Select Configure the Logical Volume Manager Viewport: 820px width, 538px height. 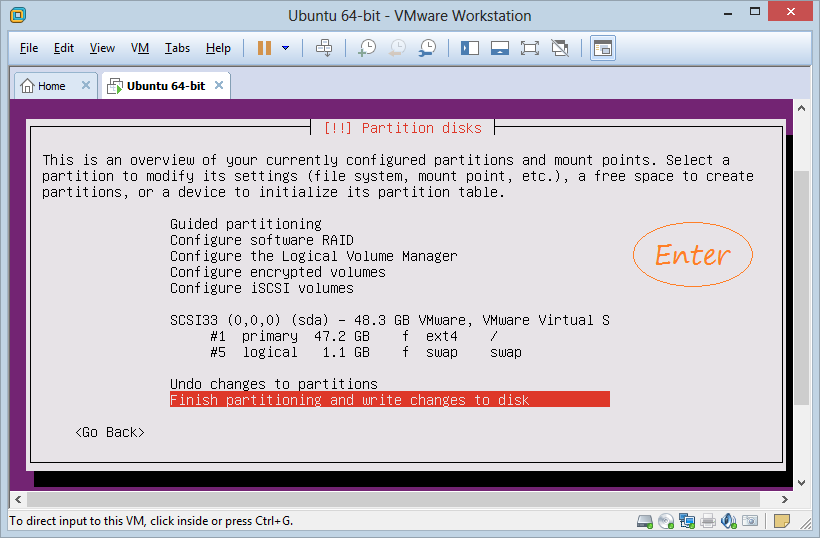(x=314, y=256)
